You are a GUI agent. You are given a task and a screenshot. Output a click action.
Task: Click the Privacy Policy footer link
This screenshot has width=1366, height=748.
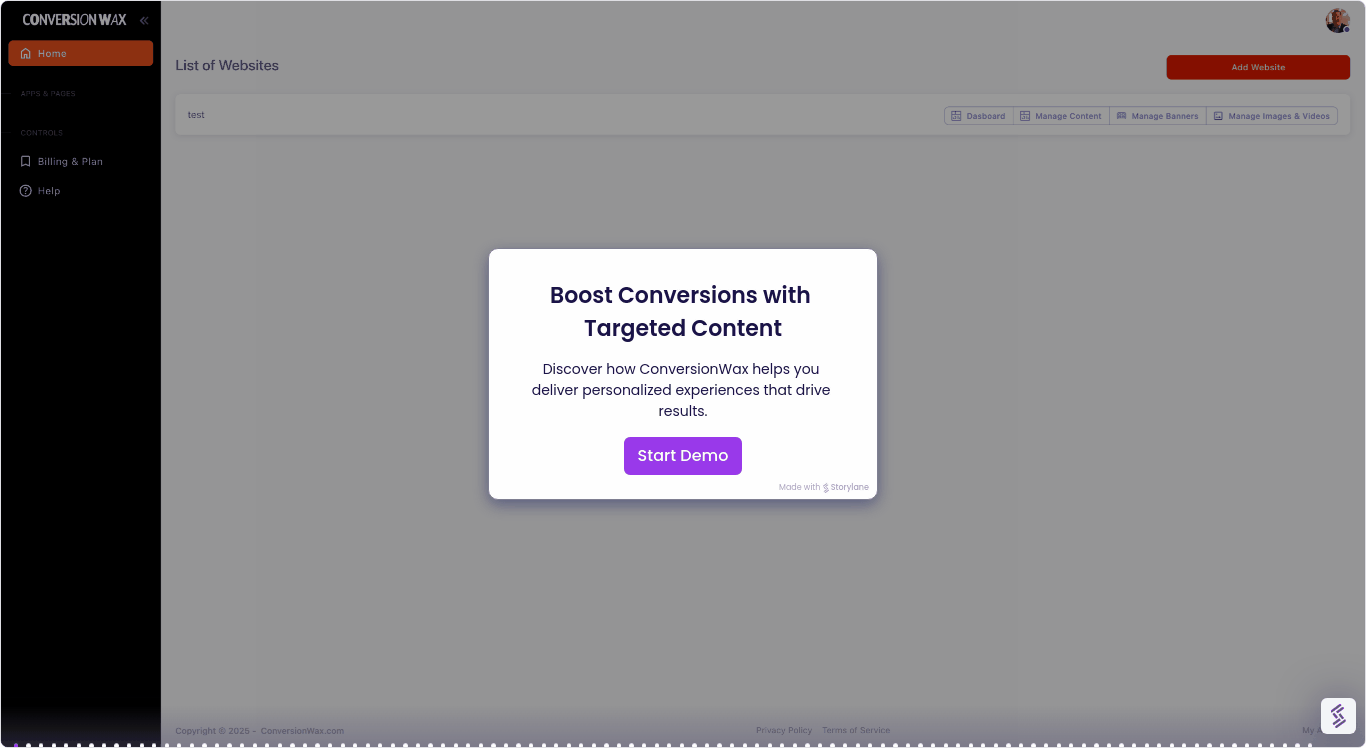point(784,730)
